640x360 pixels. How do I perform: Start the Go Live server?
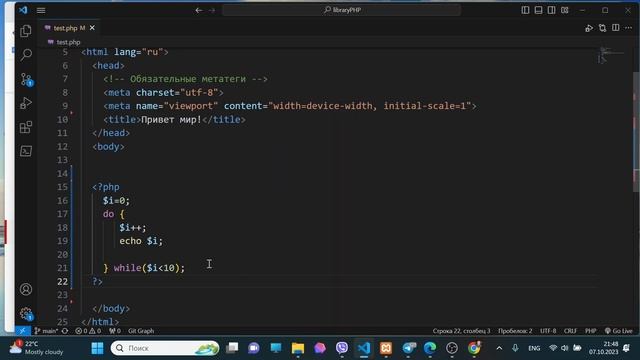[x=618, y=331]
